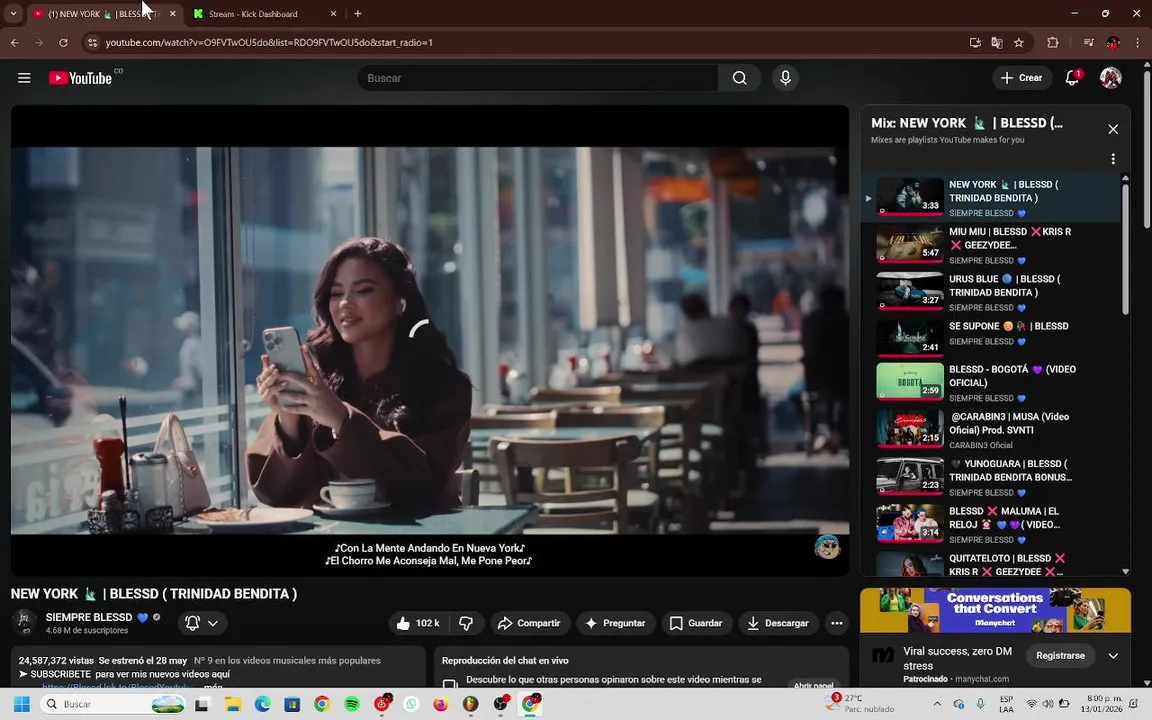The image size is (1152, 720).
Task: Reload the page
Action: point(63,43)
